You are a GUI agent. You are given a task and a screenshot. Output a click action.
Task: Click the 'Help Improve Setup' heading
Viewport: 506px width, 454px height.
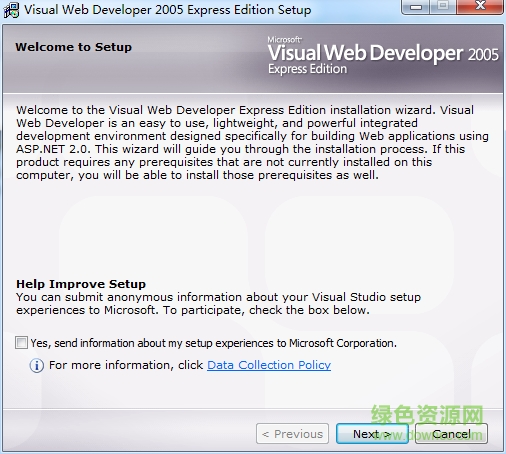point(81,284)
